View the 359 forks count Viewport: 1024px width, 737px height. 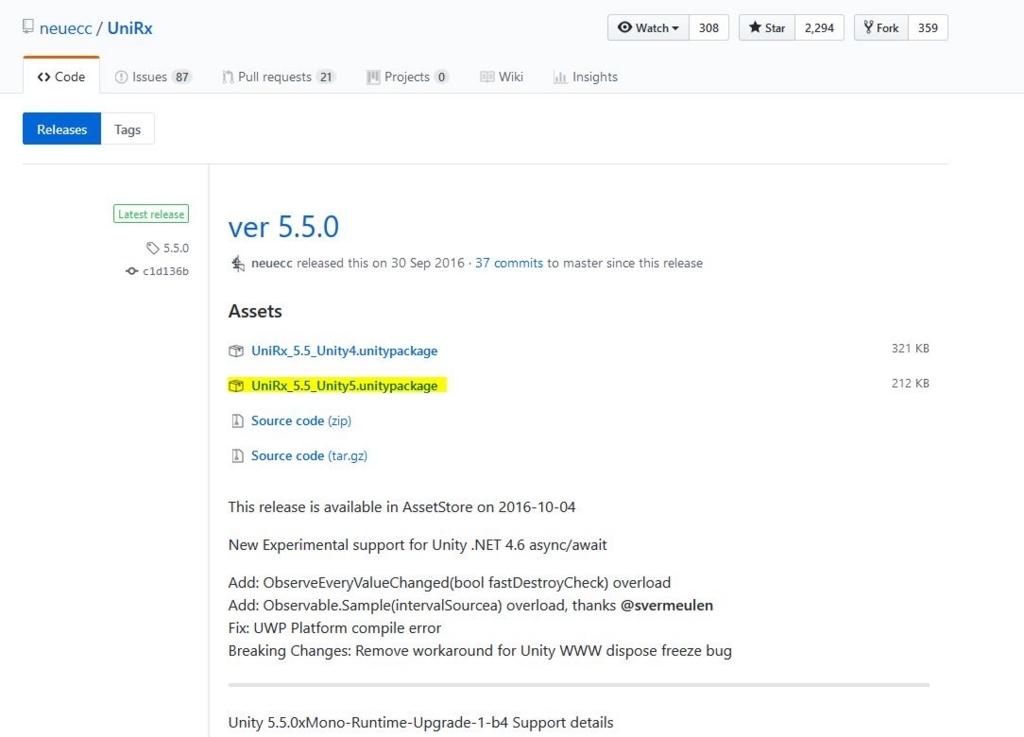coord(927,27)
